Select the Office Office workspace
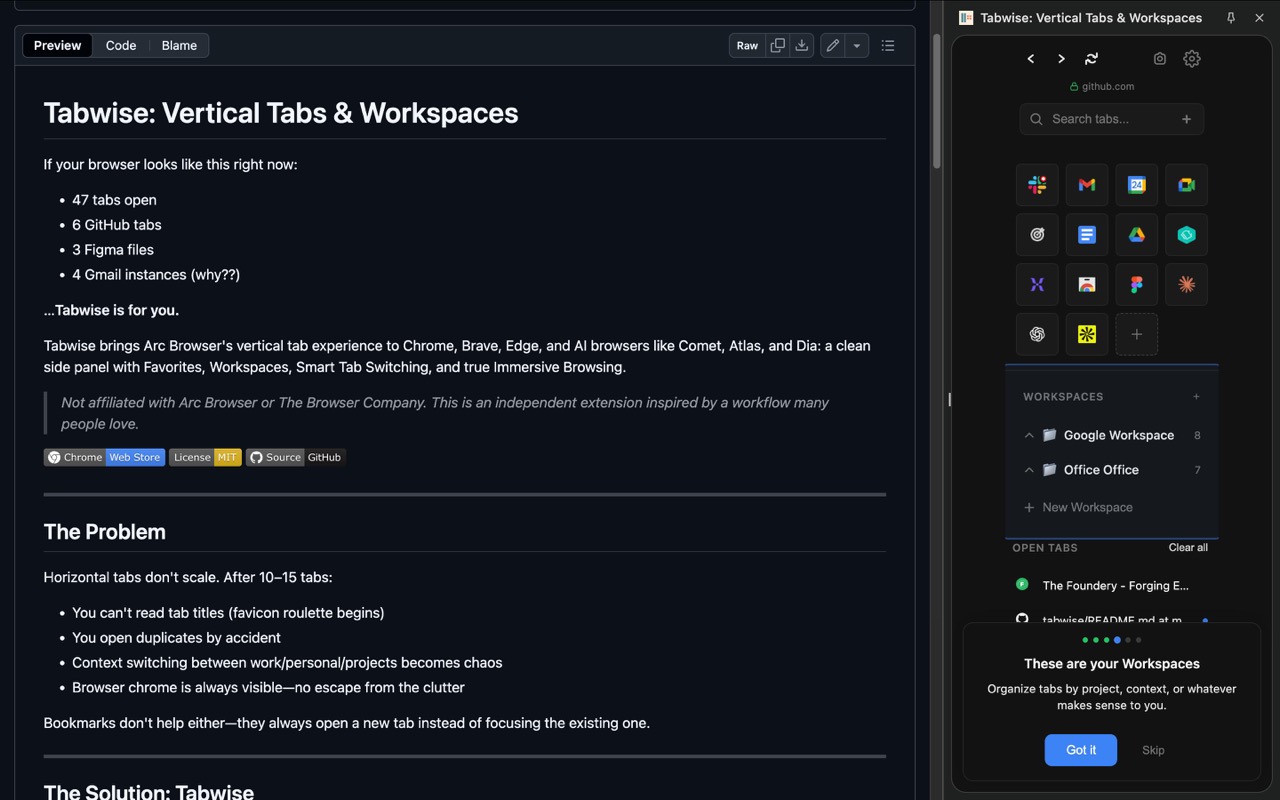1280x800 pixels. [x=1112, y=470]
